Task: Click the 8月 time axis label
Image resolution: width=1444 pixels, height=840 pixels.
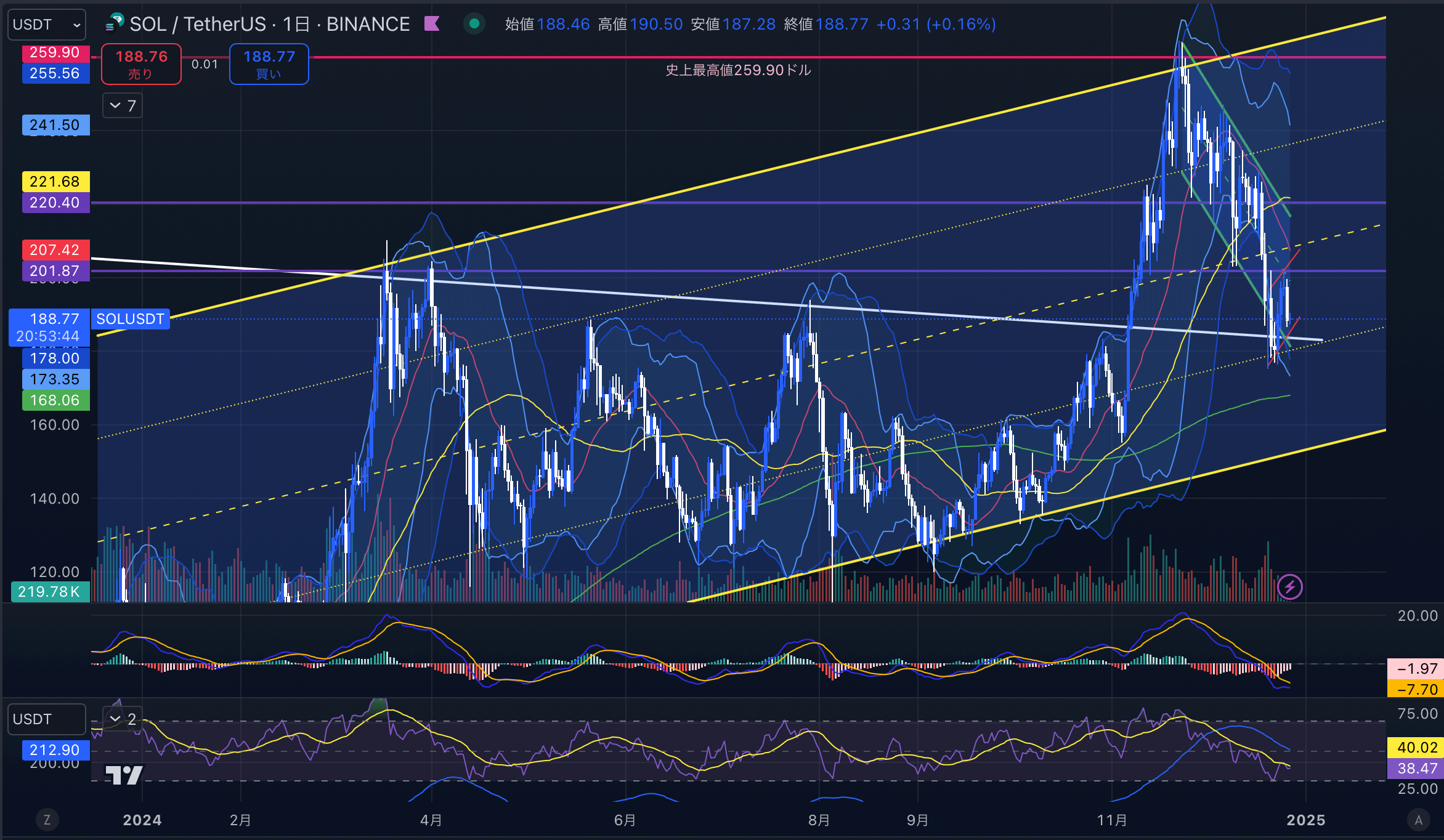Action: (x=819, y=820)
